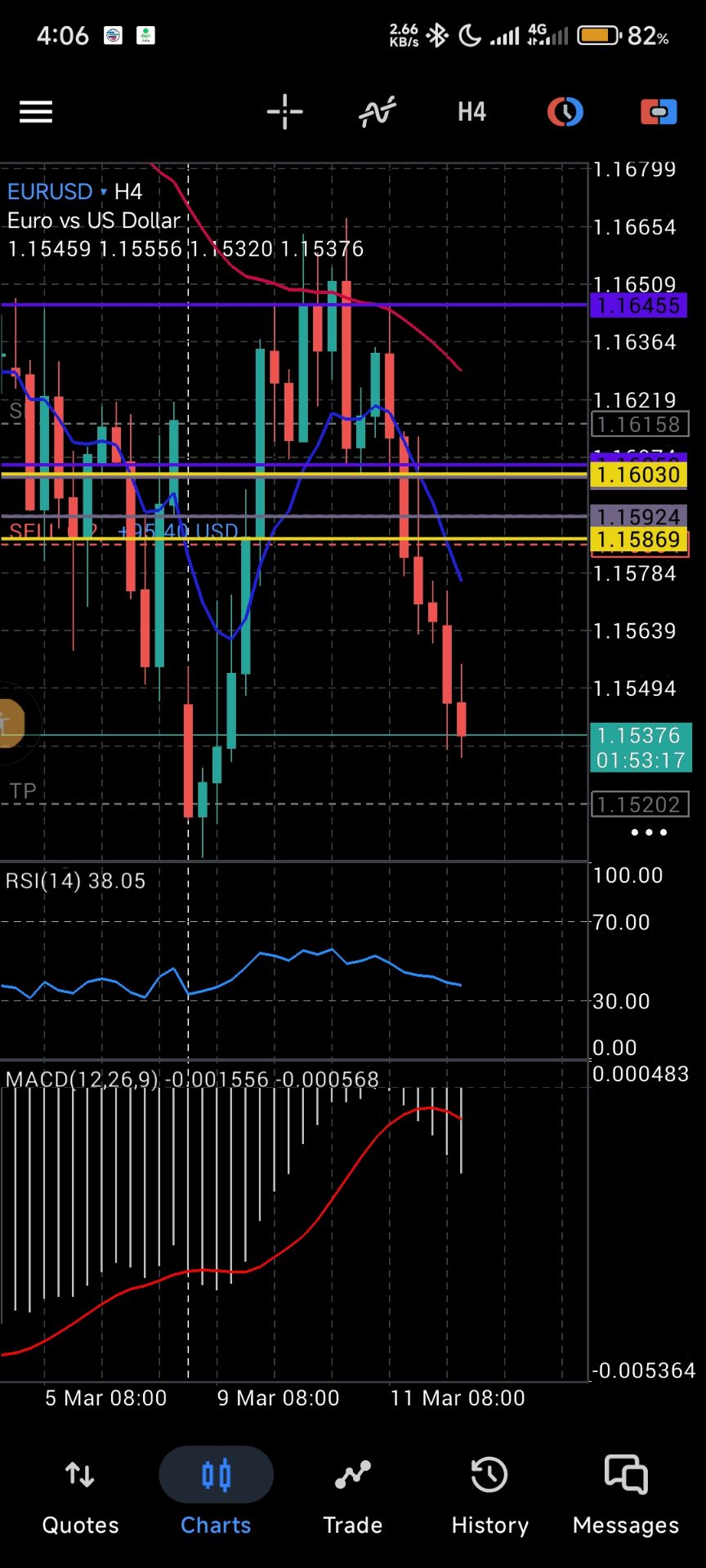
Task: Open the History tab
Action: tap(489, 1496)
